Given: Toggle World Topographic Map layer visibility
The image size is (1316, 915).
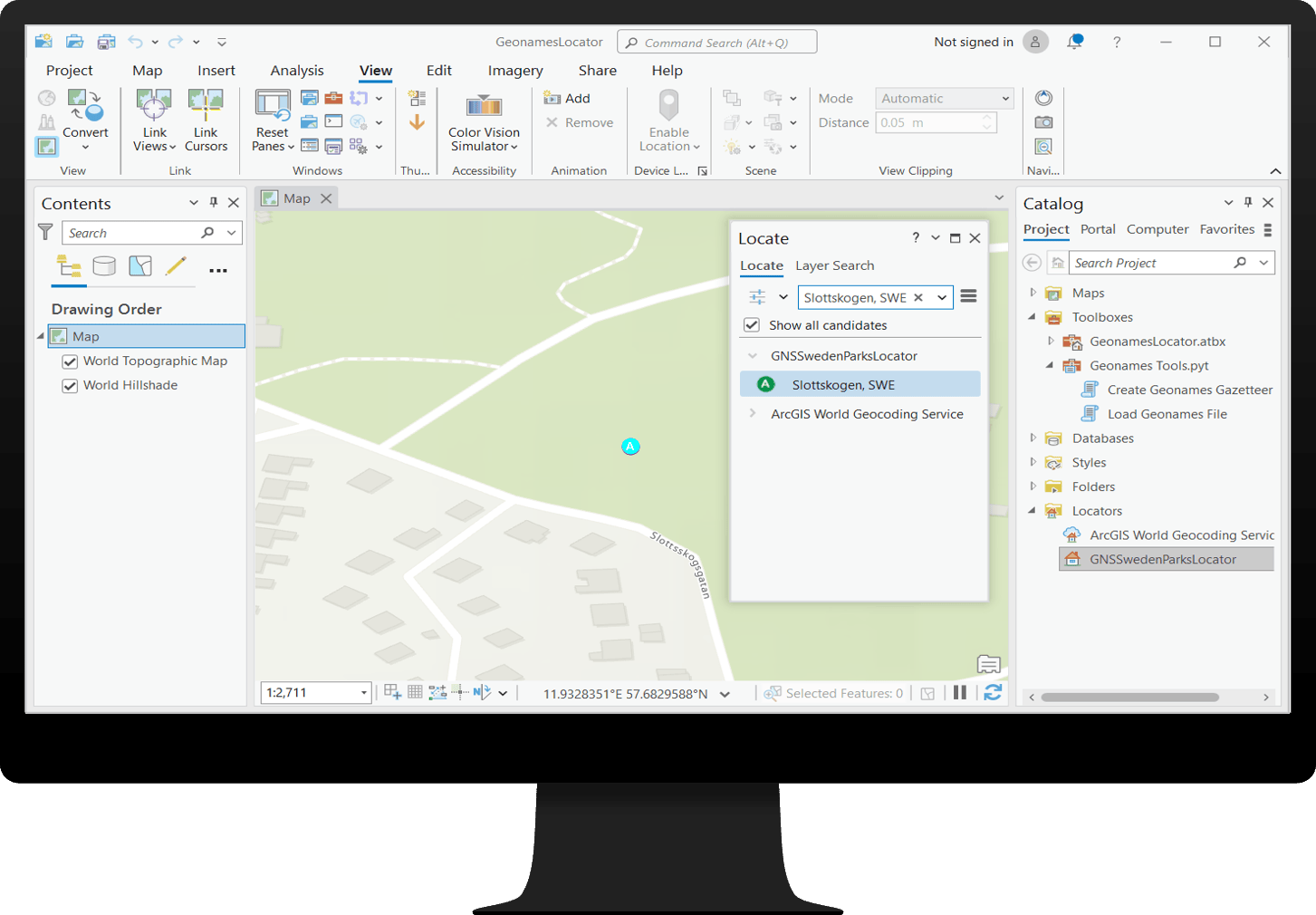Looking at the screenshot, I should coord(70,361).
